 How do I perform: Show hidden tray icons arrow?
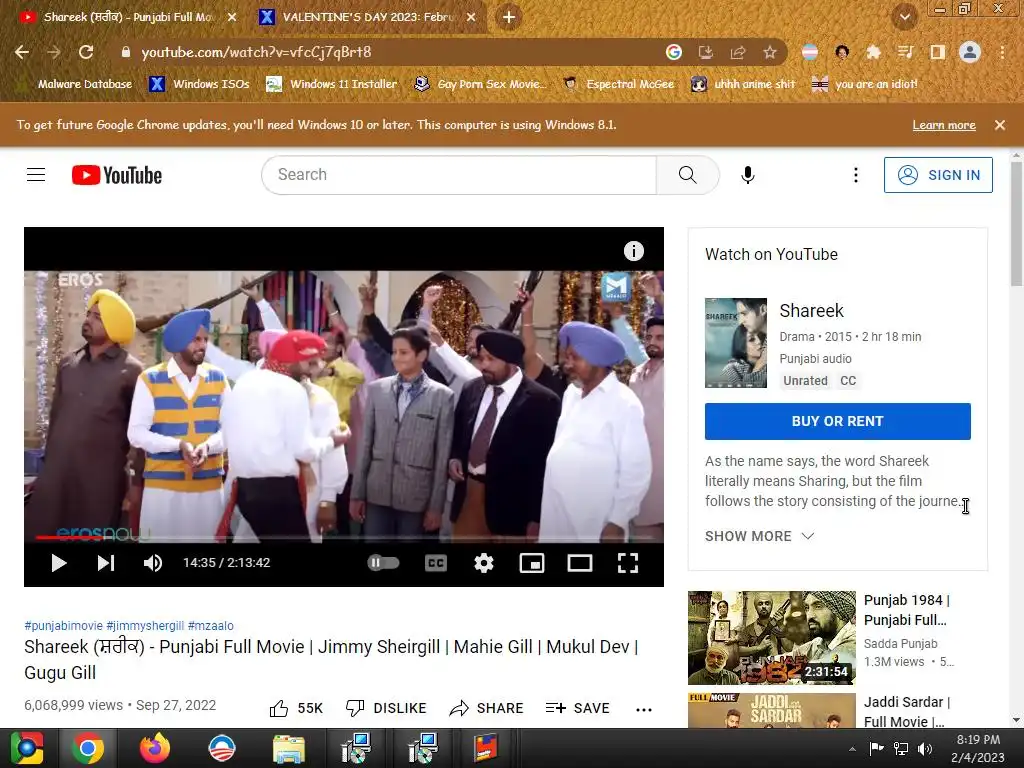click(x=852, y=749)
